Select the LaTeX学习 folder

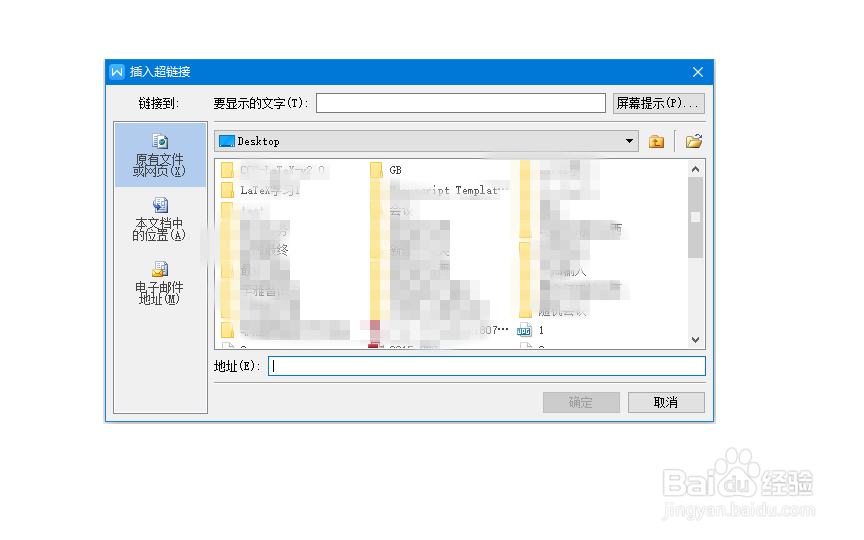(260, 191)
